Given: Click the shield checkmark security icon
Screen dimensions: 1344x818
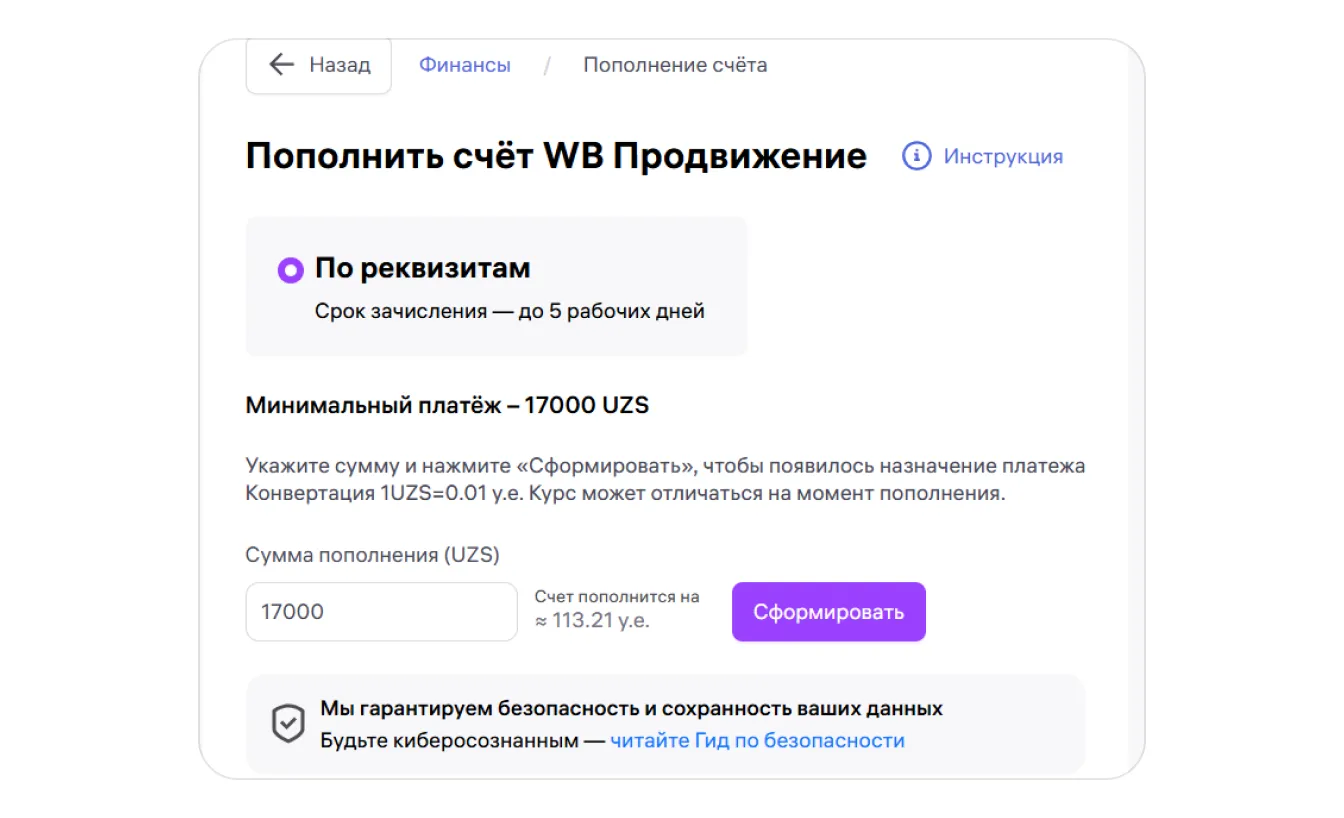Looking at the screenshot, I should click(288, 724).
